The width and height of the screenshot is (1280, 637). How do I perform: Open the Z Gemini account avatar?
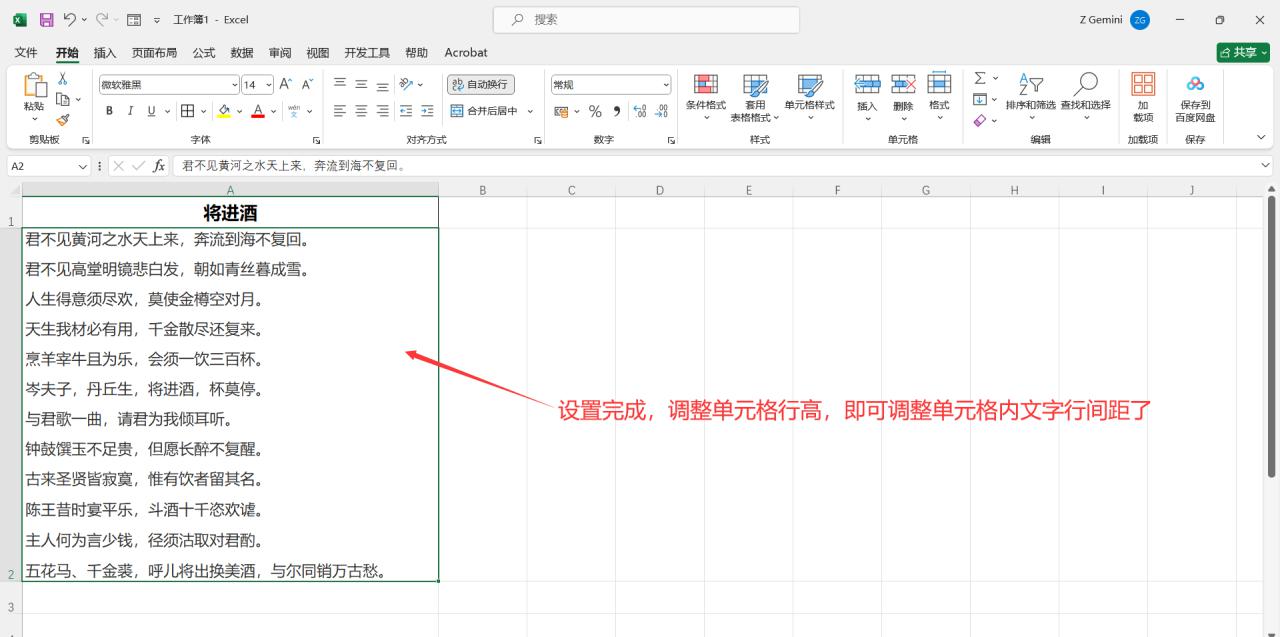point(1140,20)
